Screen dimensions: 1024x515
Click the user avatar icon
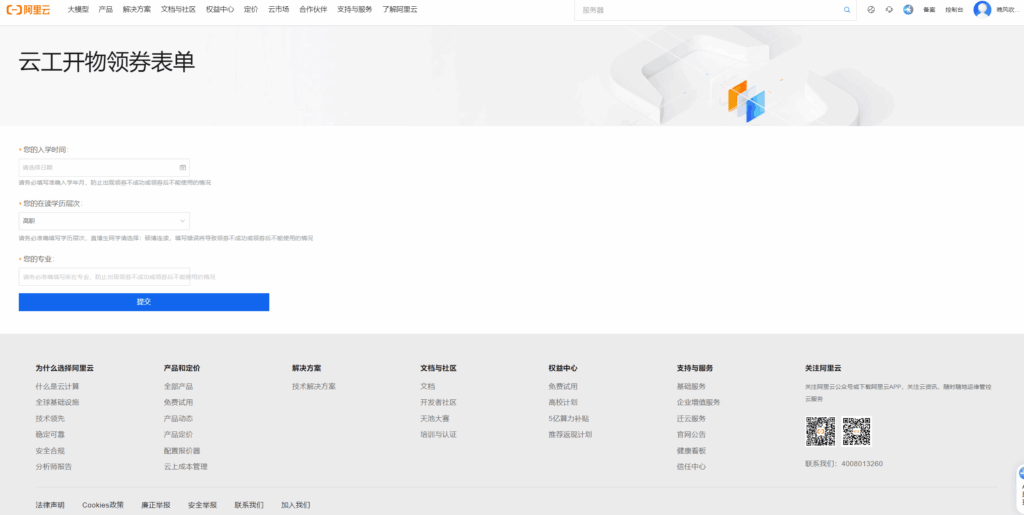tap(982, 9)
